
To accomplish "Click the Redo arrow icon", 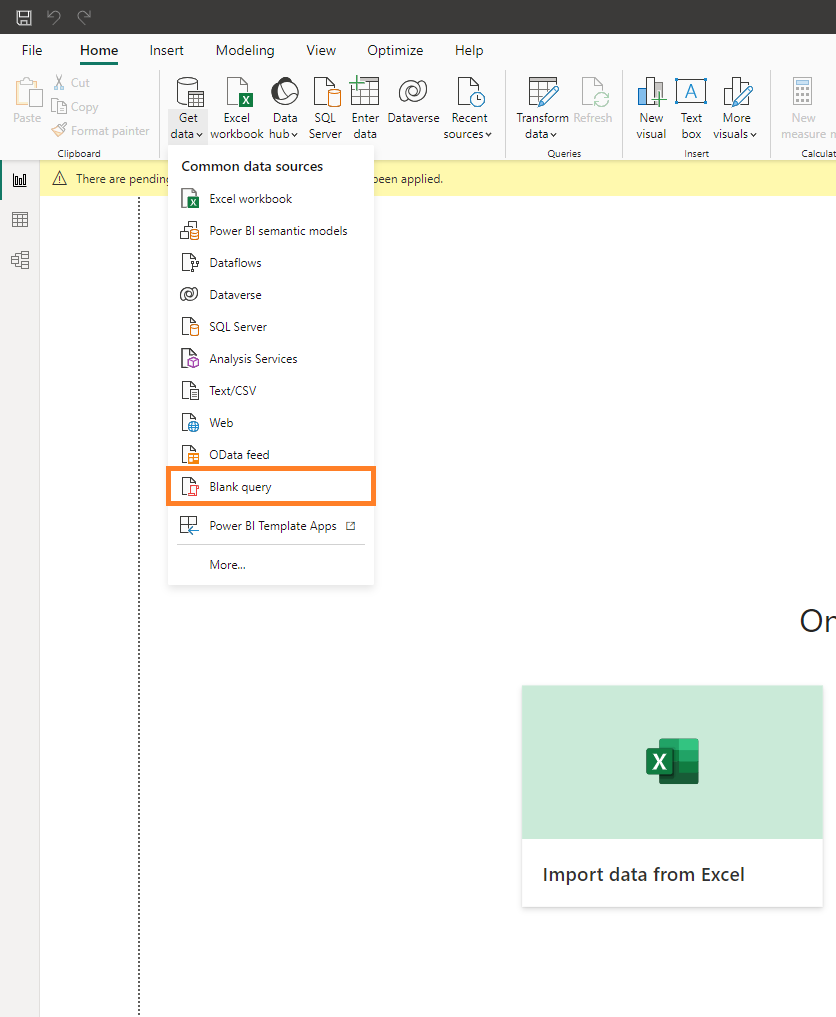I will point(84,18).
